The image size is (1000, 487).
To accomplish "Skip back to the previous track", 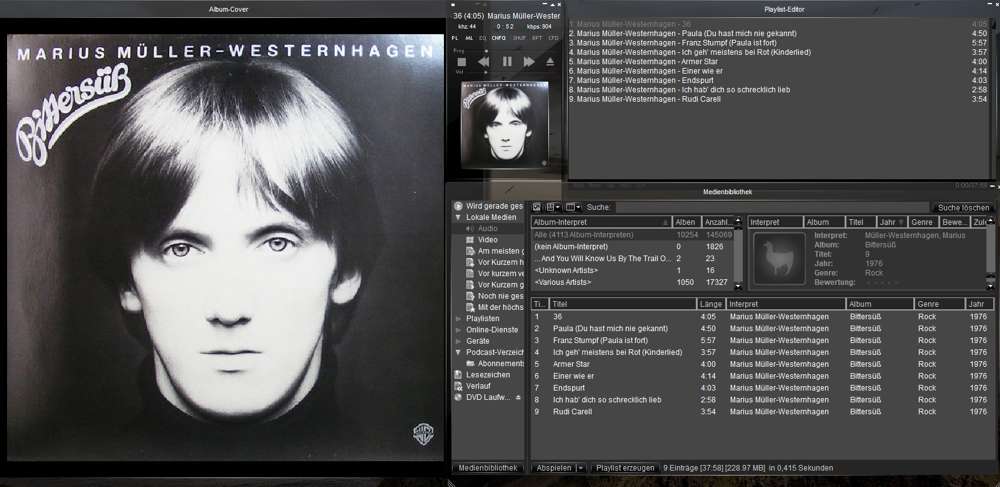I will point(483,62).
